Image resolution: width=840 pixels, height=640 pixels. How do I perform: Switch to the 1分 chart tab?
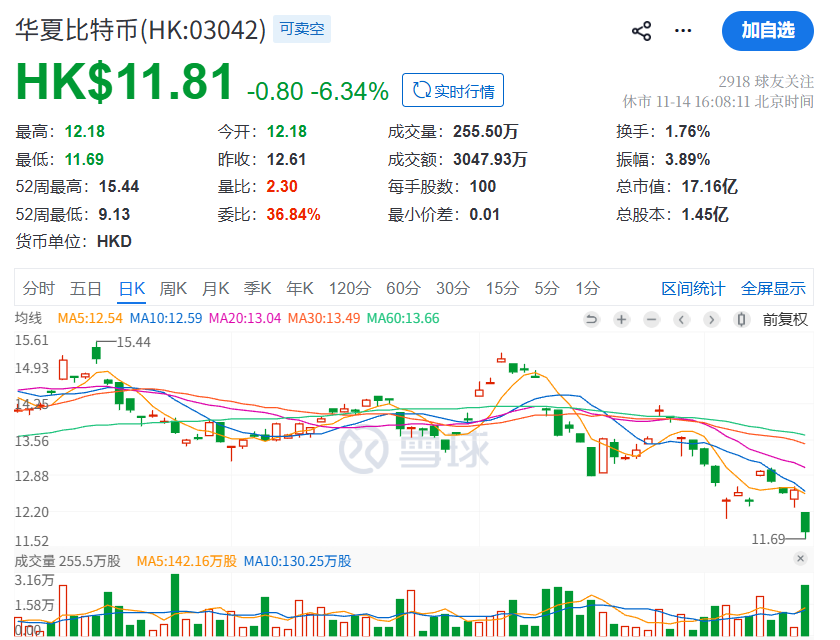pos(588,289)
